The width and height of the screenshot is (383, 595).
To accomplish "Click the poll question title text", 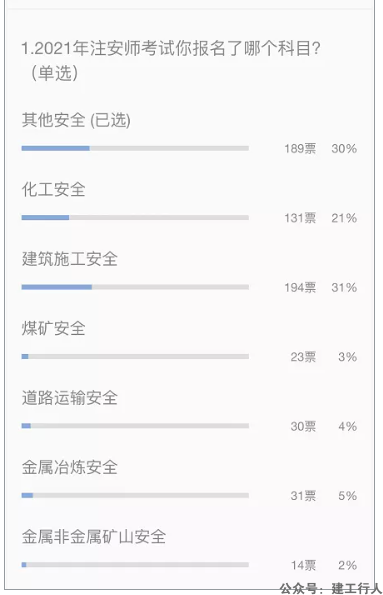I will click(x=171, y=61).
